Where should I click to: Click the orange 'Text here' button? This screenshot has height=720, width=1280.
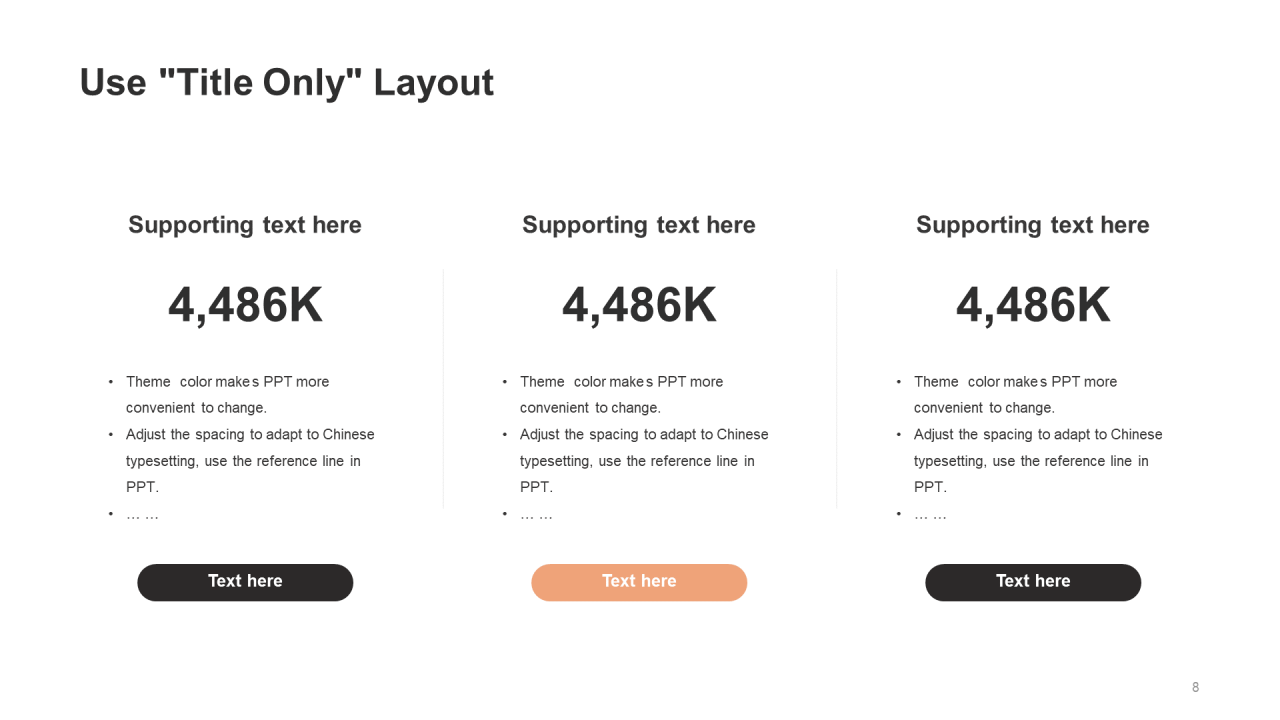pyautogui.click(x=639, y=582)
